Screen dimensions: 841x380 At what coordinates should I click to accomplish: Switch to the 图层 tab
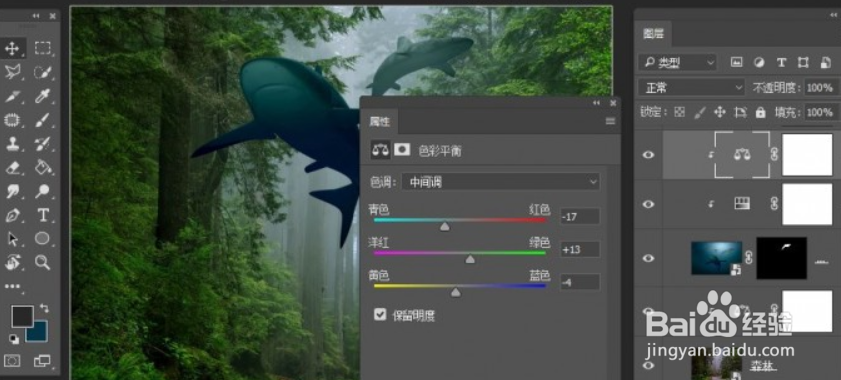(653, 34)
